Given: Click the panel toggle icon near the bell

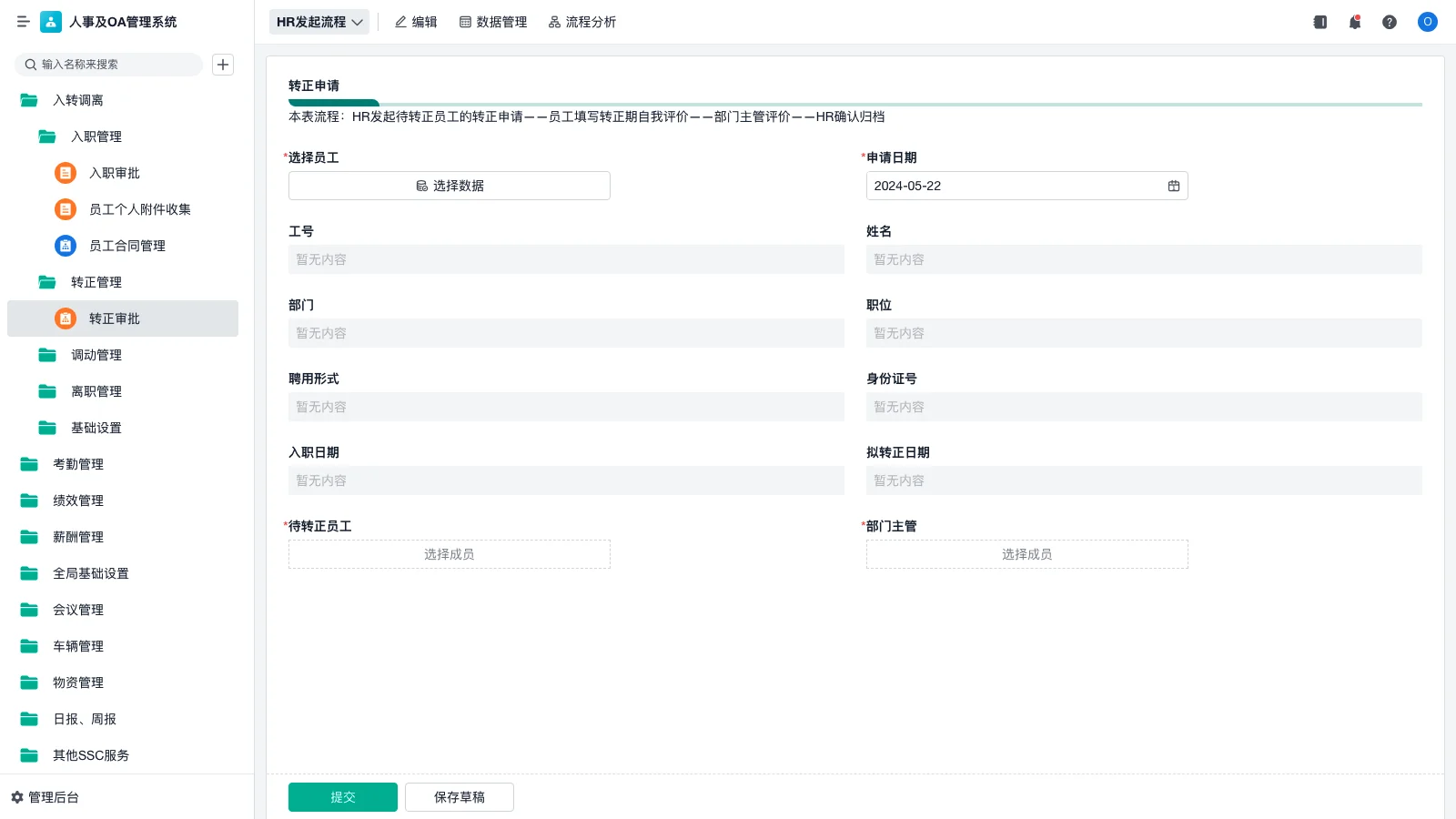Looking at the screenshot, I should pos(1319,22).
